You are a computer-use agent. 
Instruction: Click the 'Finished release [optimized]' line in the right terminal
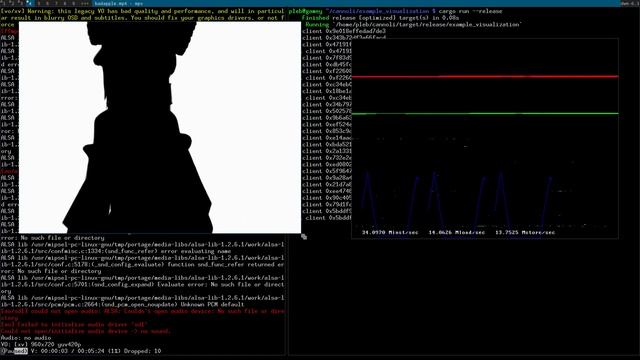(x=380, y=18)
